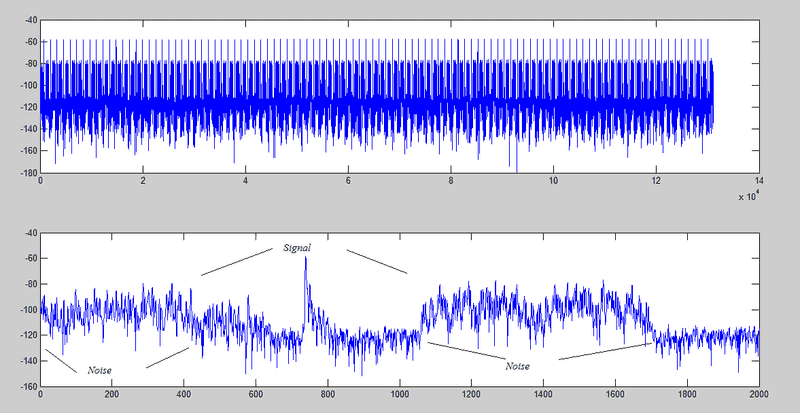Select the left "Noise" annotation text
This screenshot has height=413, width=800.
coord(99,370)
